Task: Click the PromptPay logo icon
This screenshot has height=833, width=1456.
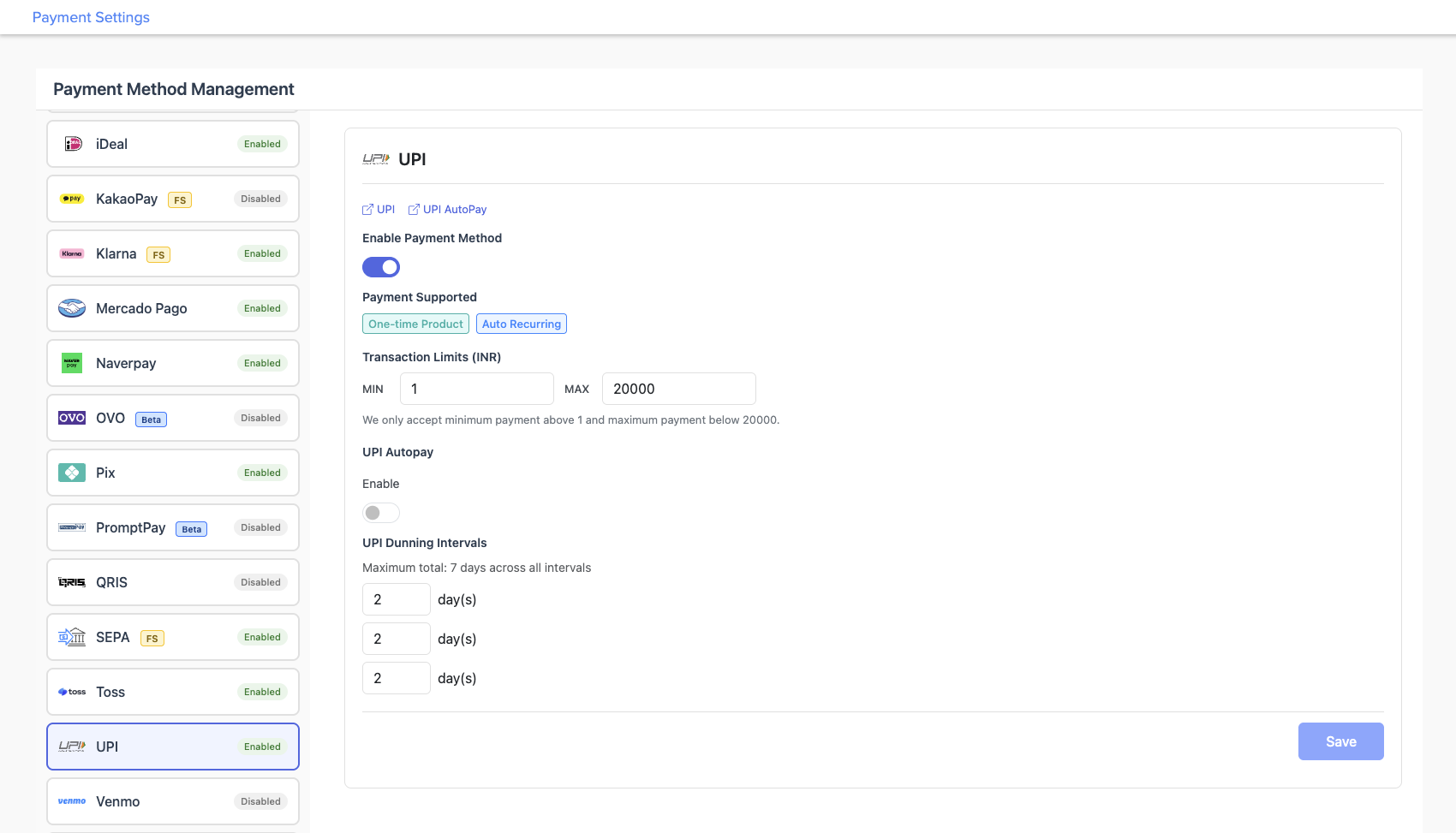Action: (x=72, y=527)
